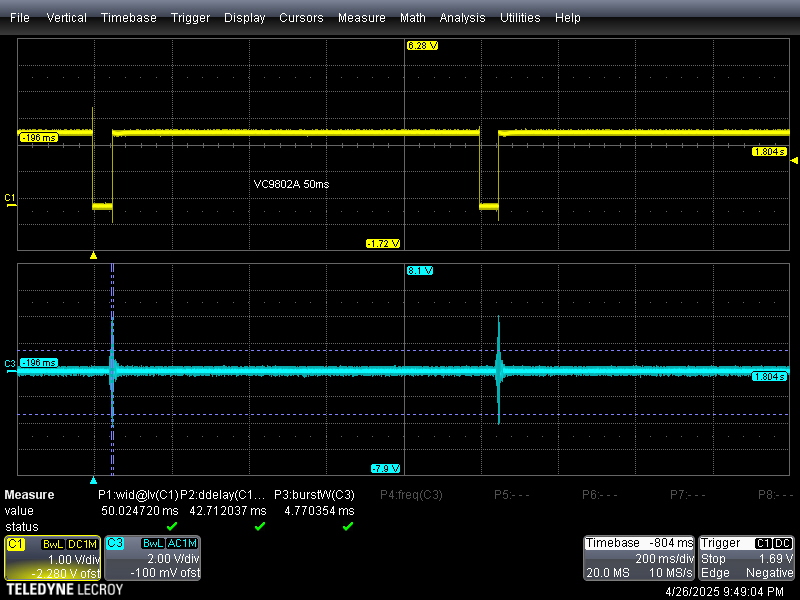Open the Vertical menu

tap(66, 18)
